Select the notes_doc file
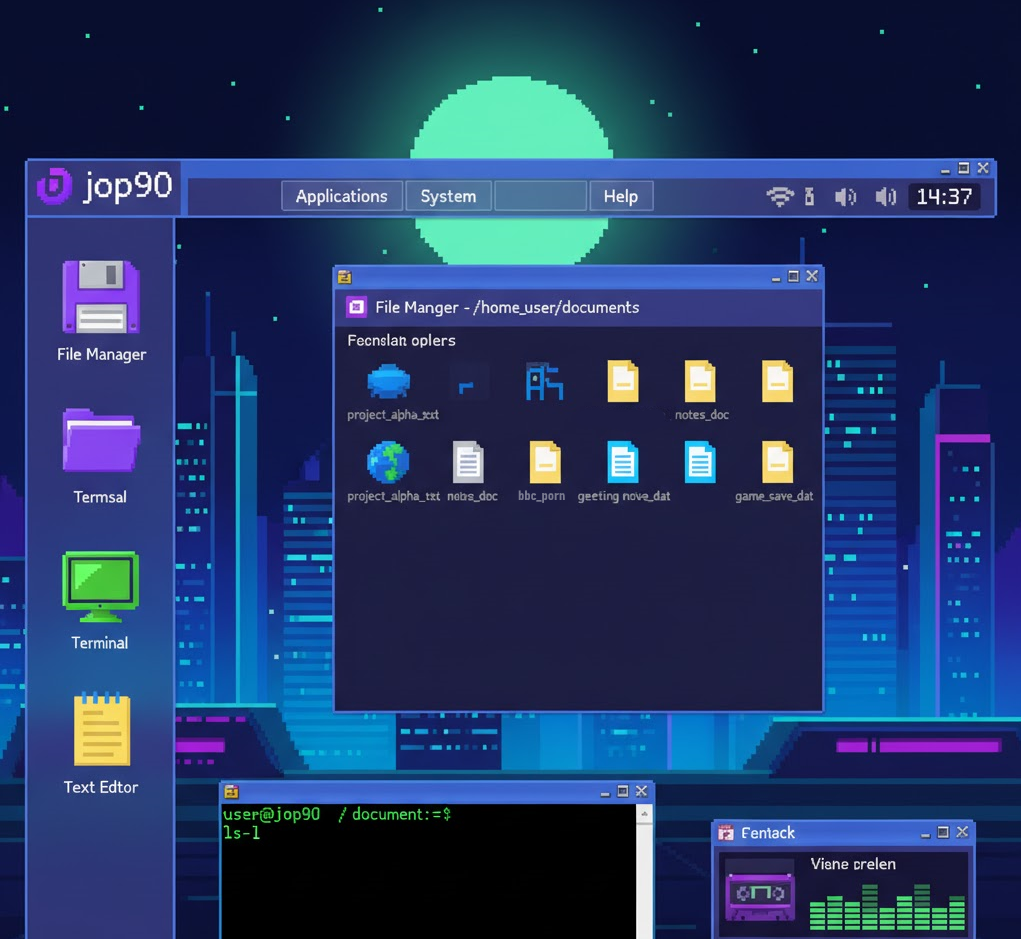Image resolution: width=1021 pixels, height=939 pixels. click(700, 382)
